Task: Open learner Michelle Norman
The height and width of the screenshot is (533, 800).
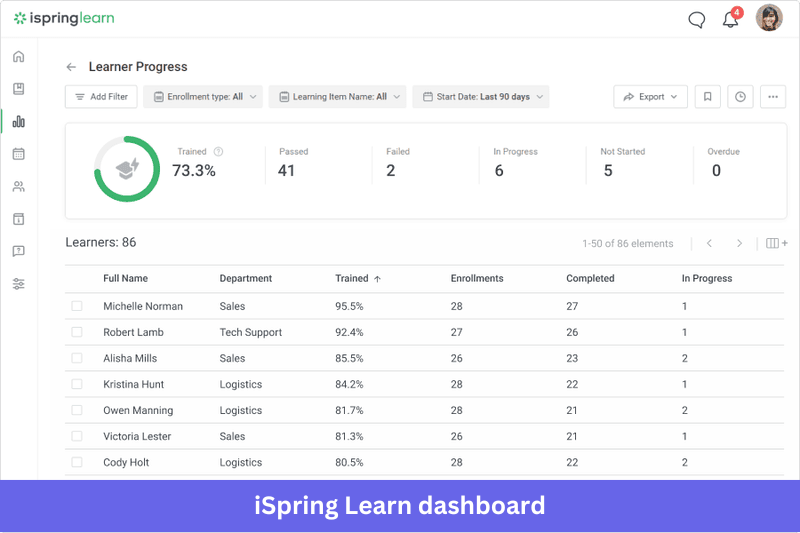Action: 143,306
